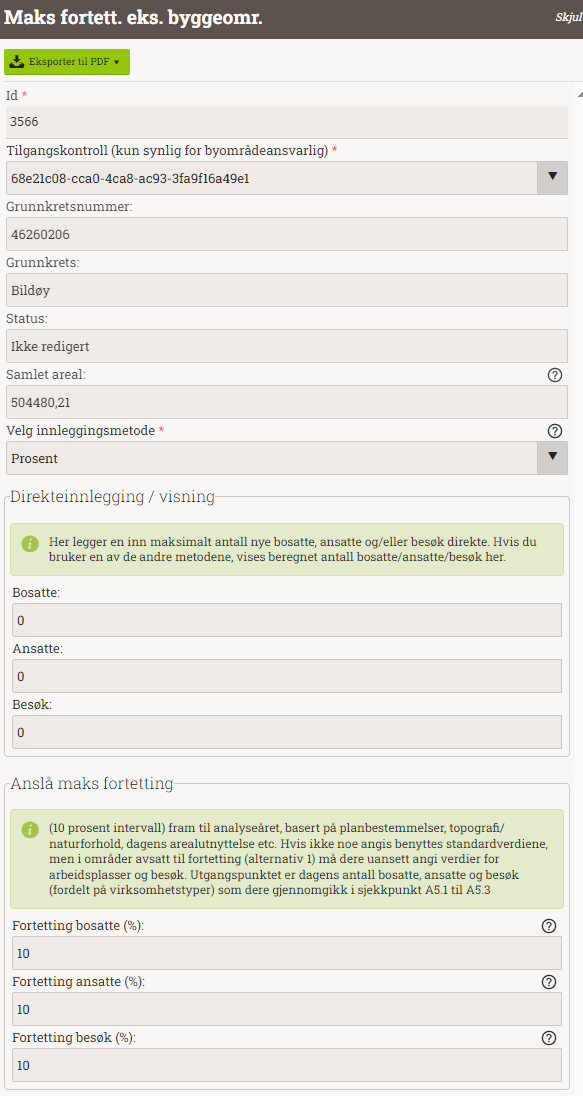Edit Fortetting ansatte percent field
Screen dimensions: 583x1096
coord(287,1009)
